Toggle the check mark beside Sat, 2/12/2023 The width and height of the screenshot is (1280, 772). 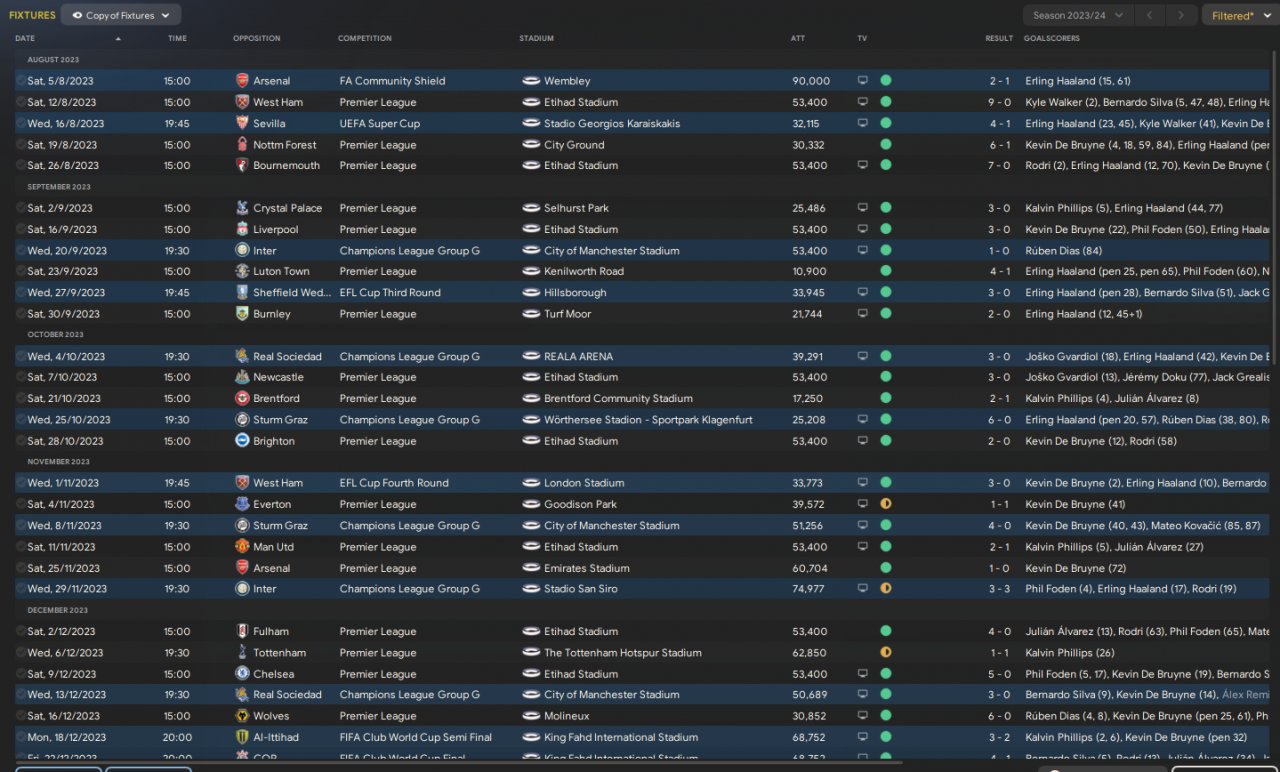click(x=21, y=631)
